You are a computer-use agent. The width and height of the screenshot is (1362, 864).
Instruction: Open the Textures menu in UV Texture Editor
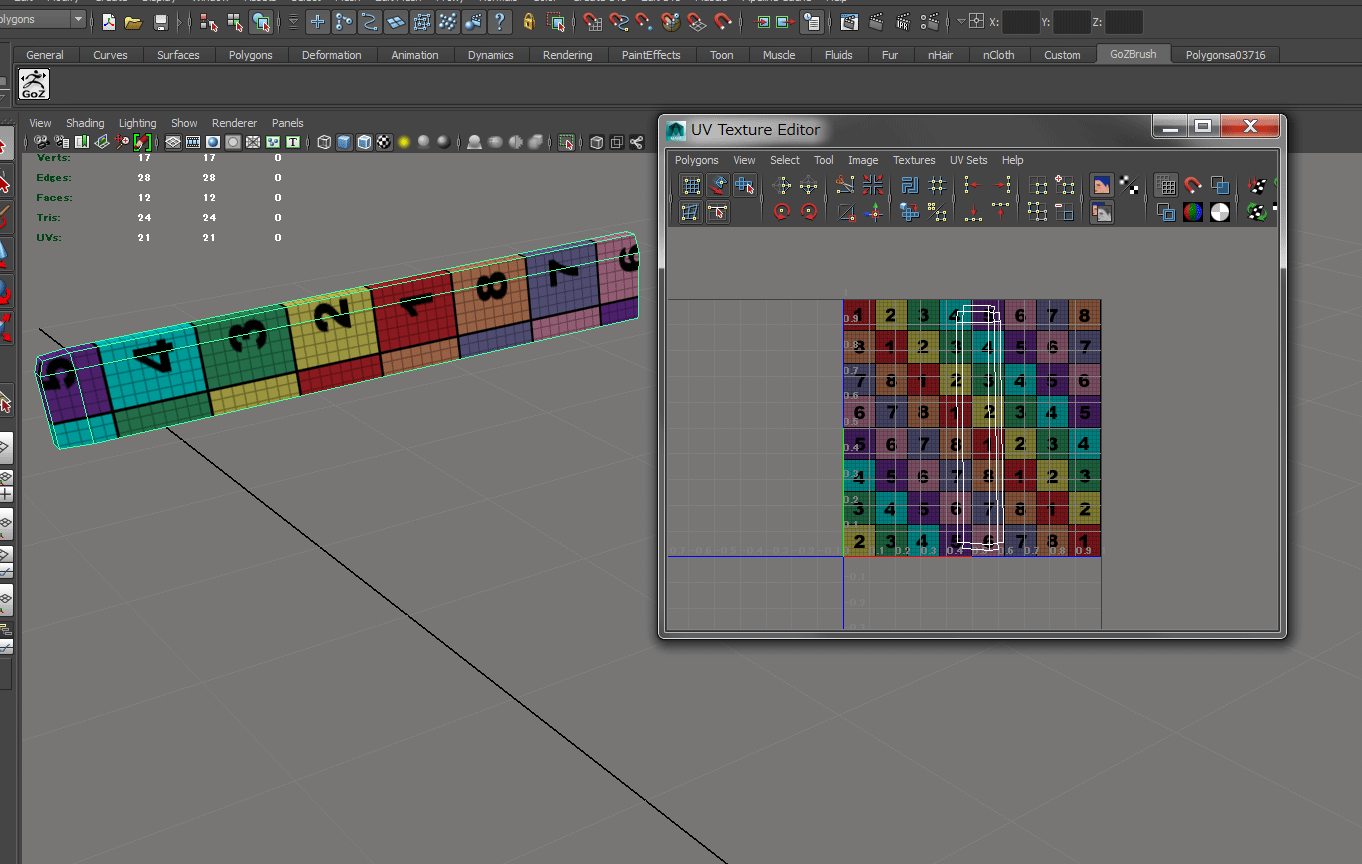(914, 160)
